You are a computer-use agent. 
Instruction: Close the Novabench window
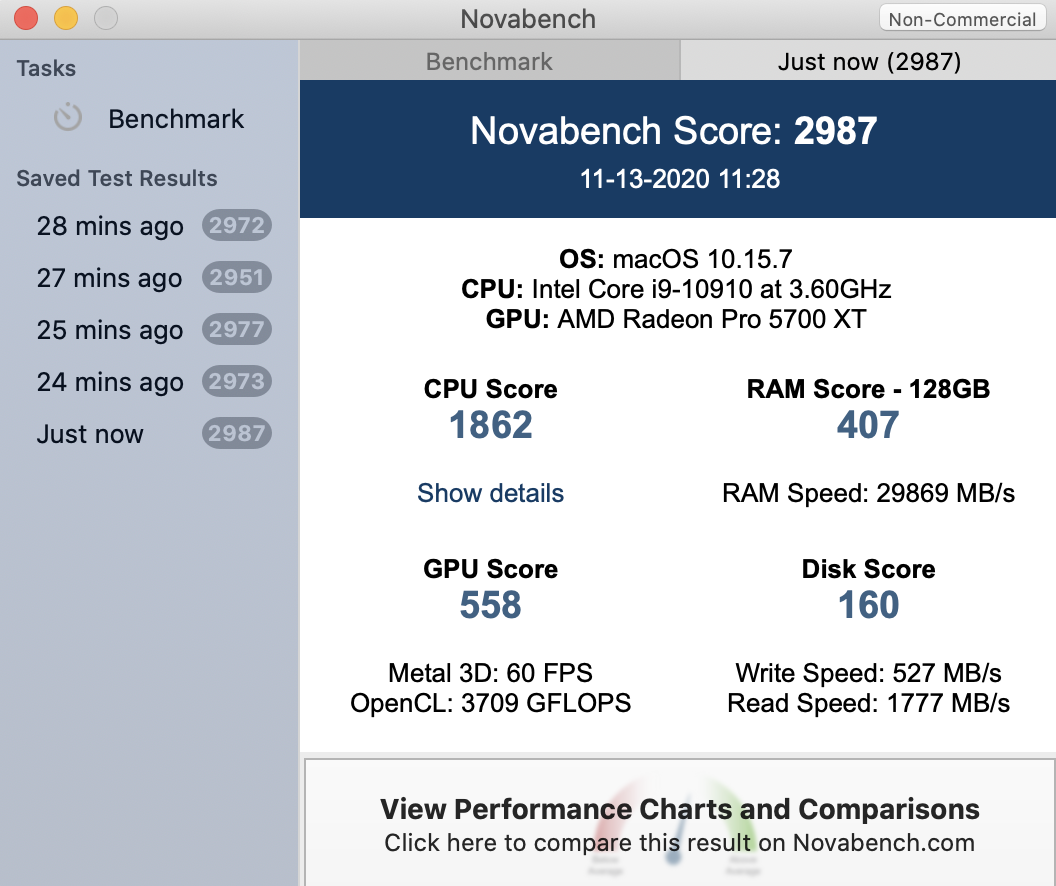point(26,18)
